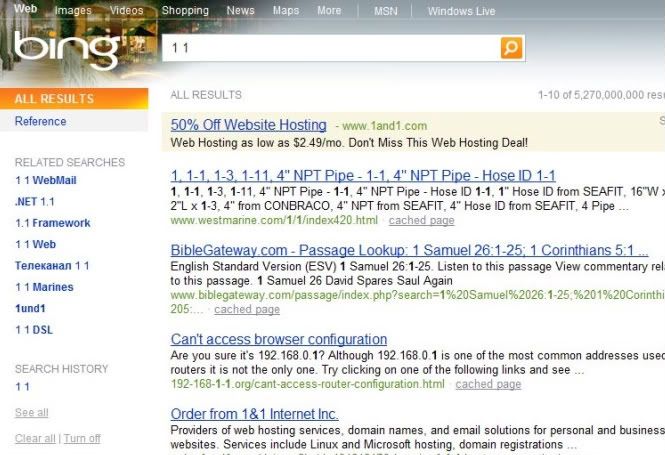Viewport: 665px width, 455px height.
Task: Open the Shopping tab
Action: [185, 11]
